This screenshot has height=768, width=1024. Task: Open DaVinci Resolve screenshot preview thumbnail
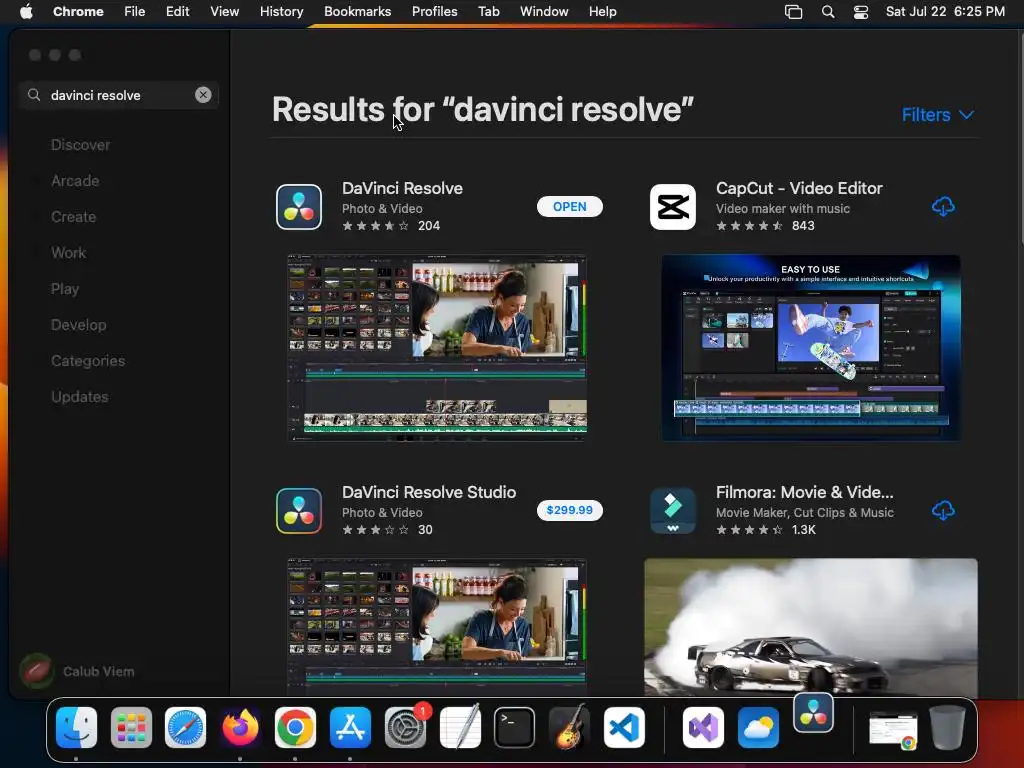click(437, 347)
